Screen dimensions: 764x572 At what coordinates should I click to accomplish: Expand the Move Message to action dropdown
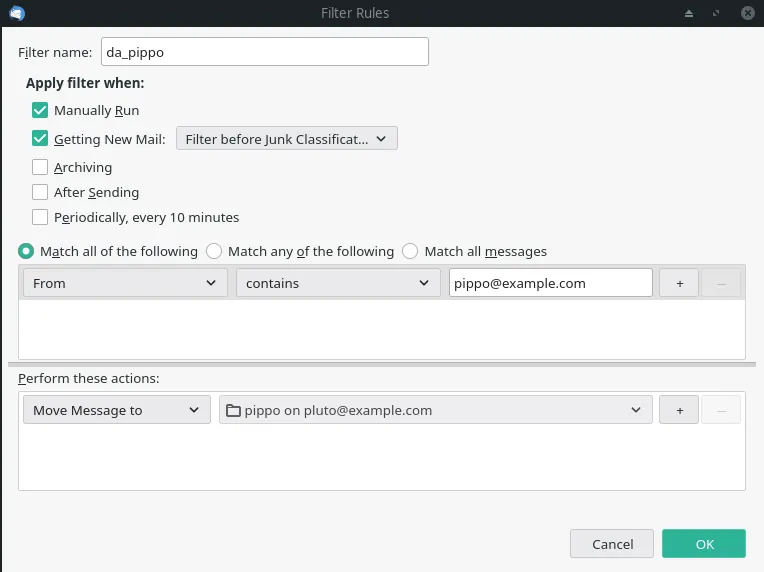(115, 410)
